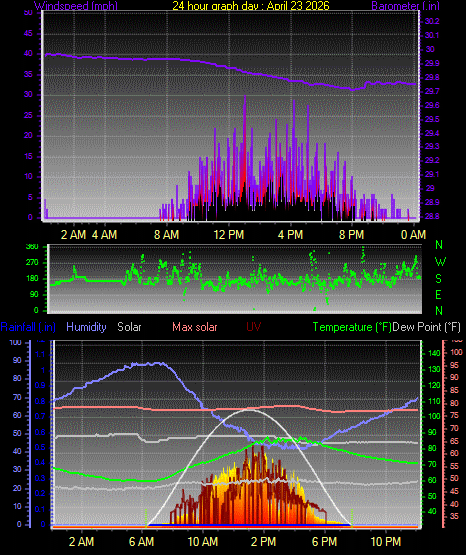Screen dimensions: 466x555
Task: Click the 180 degree wind direction value
Action: [33, 279]
